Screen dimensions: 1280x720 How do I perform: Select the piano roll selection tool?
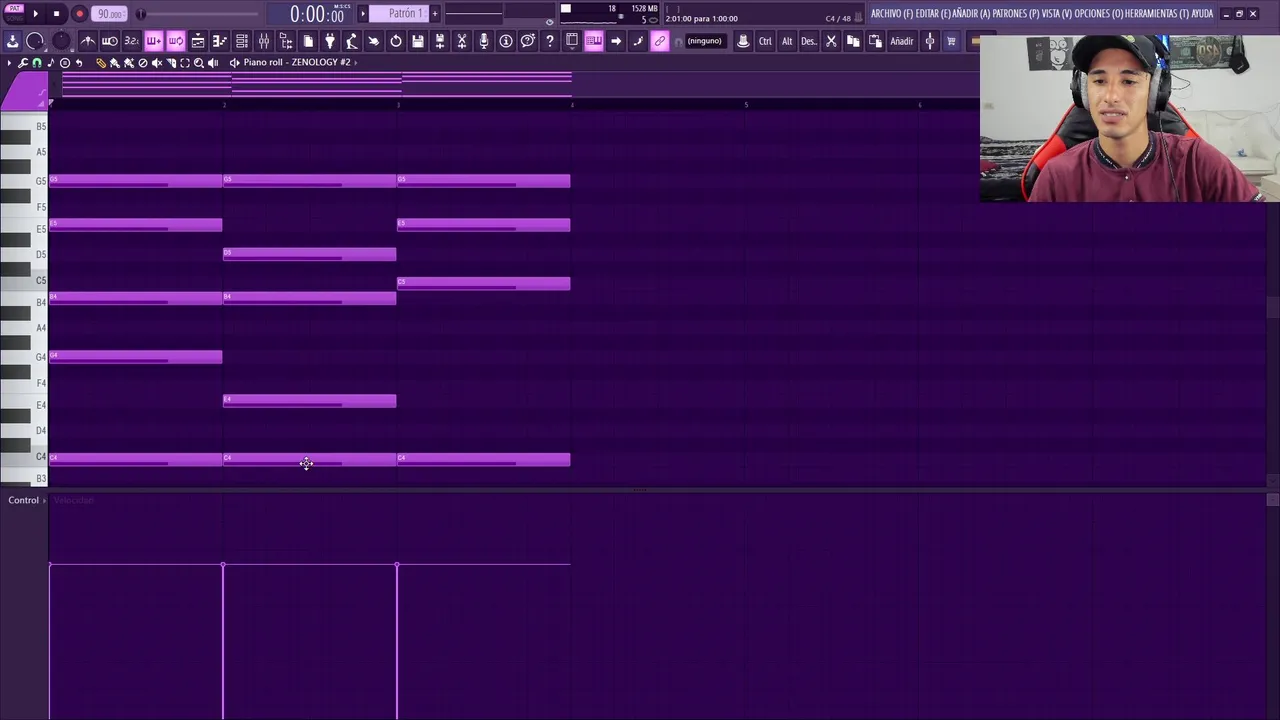185,63
